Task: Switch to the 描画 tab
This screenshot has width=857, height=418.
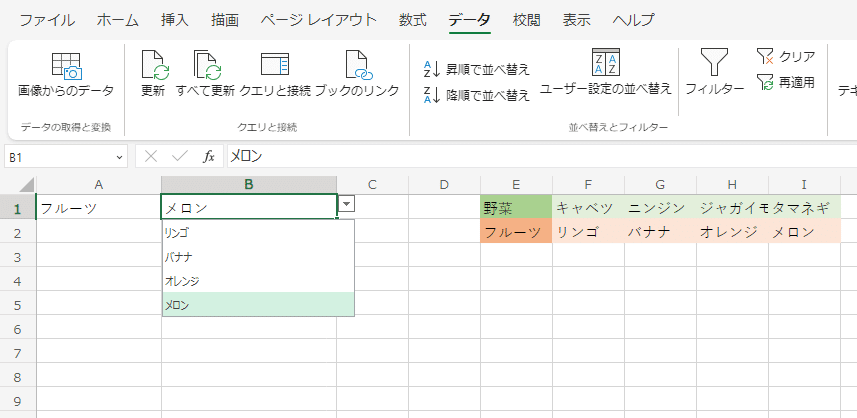Action: pos(225,20)
